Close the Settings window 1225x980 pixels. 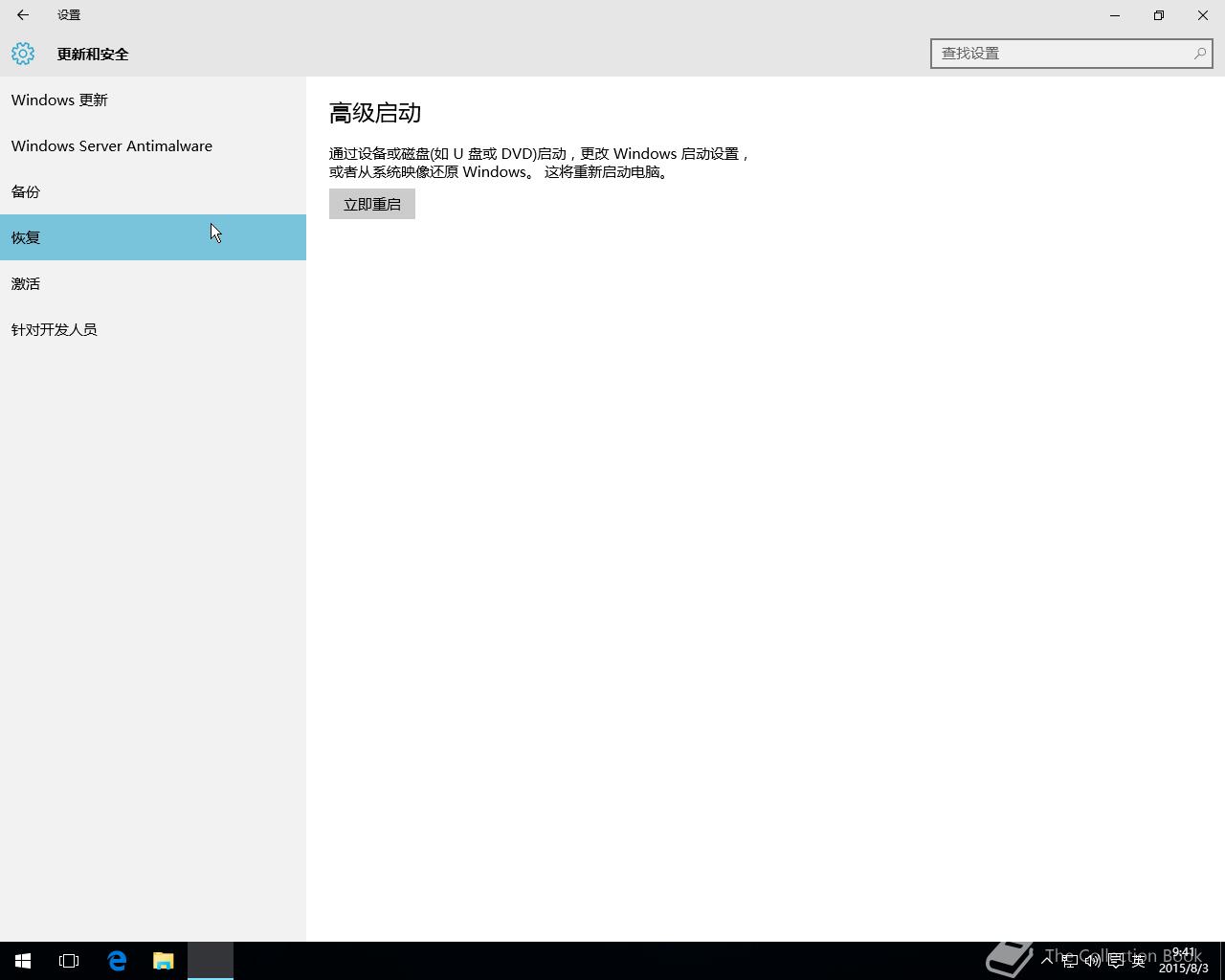tap(1203, 14)
